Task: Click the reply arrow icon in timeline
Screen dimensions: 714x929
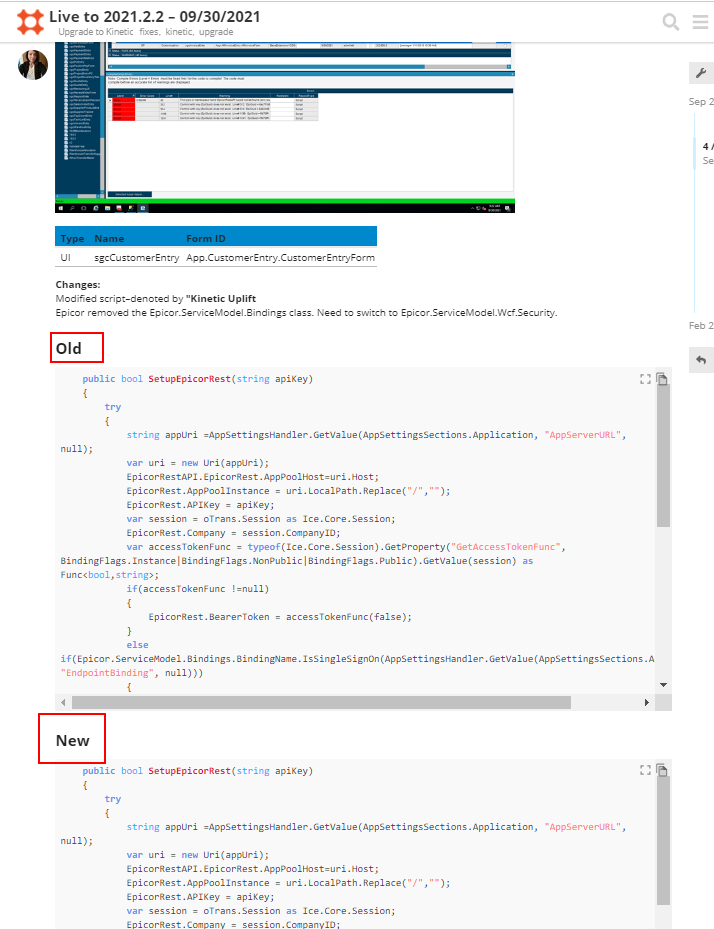Action: point(701,360)
